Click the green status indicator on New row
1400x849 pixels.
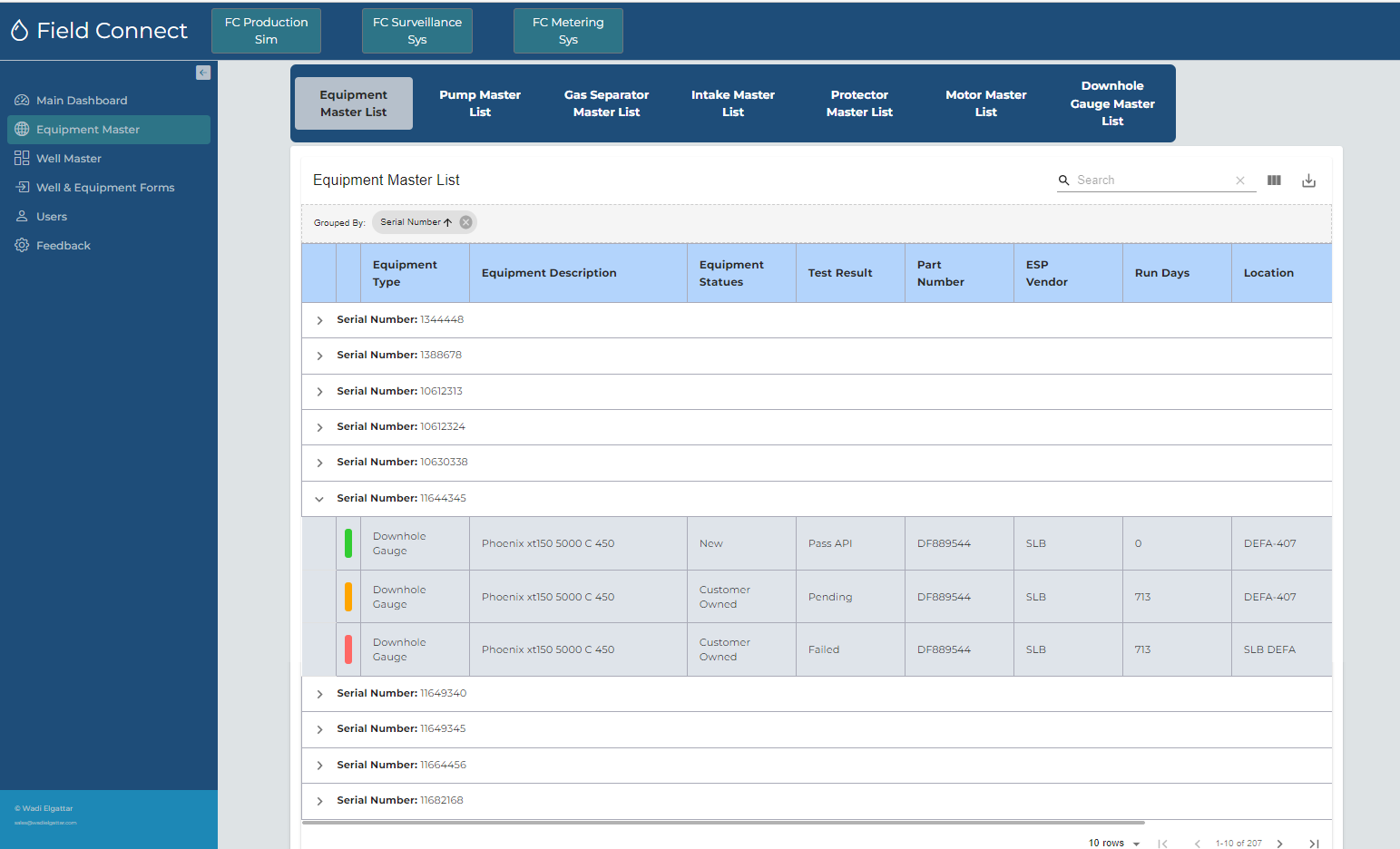pos(348,543)
